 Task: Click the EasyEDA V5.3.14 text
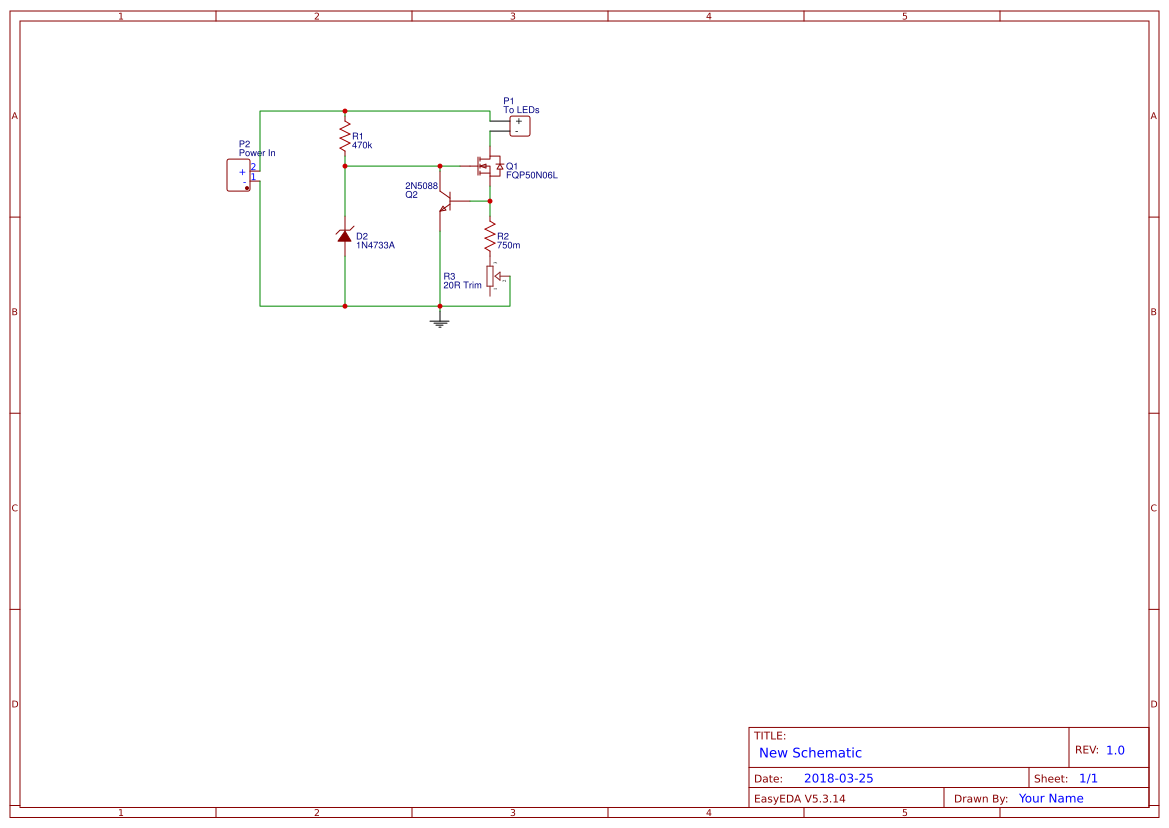800,798
